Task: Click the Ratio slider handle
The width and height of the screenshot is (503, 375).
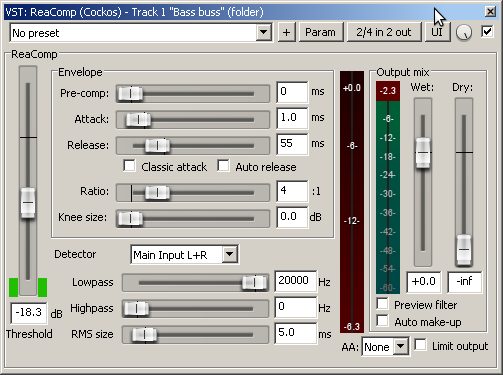Action: [157, 192]
